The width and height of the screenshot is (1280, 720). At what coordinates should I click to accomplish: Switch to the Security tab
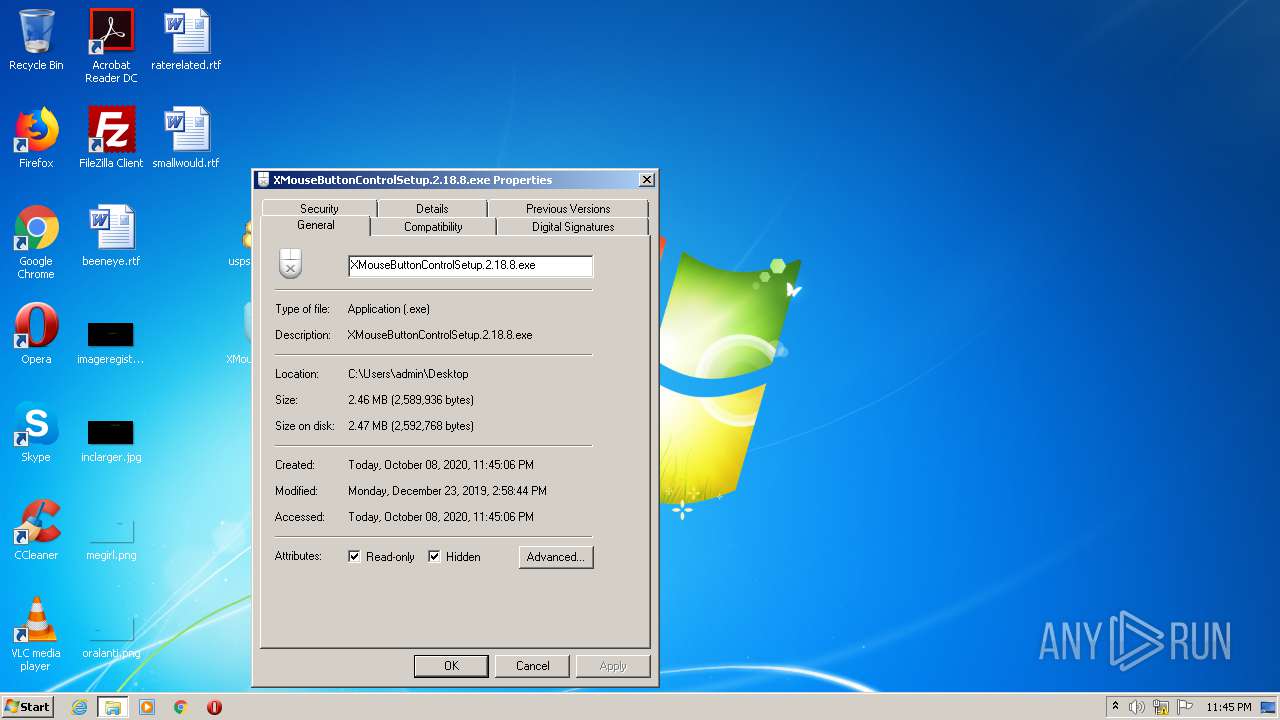click(319, 208)
